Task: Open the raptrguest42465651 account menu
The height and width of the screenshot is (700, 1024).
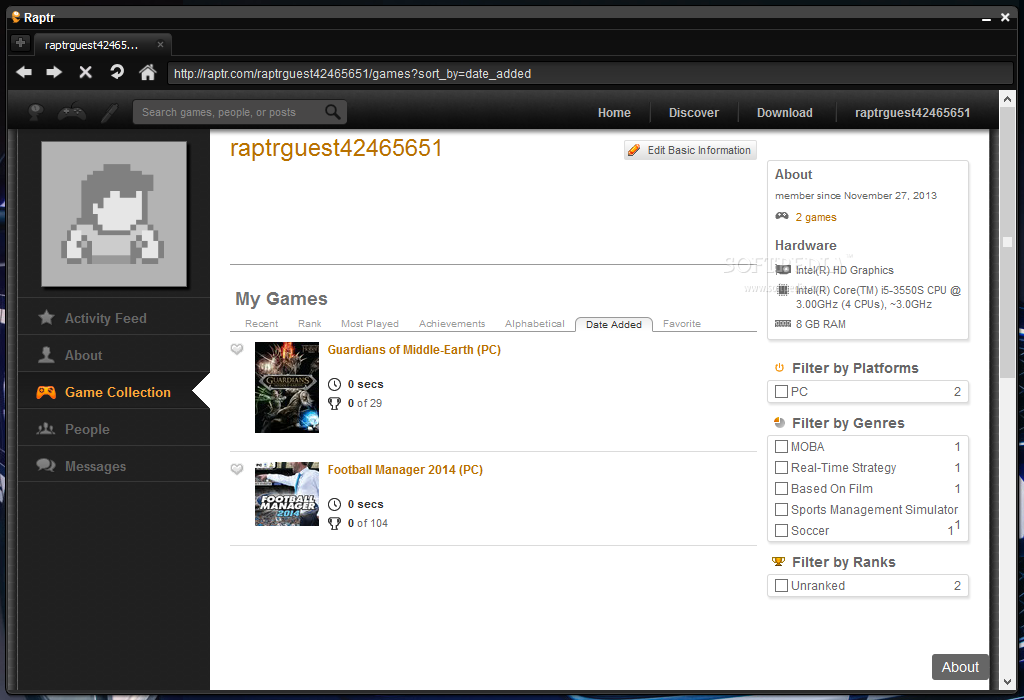Action: pos(912,113)
